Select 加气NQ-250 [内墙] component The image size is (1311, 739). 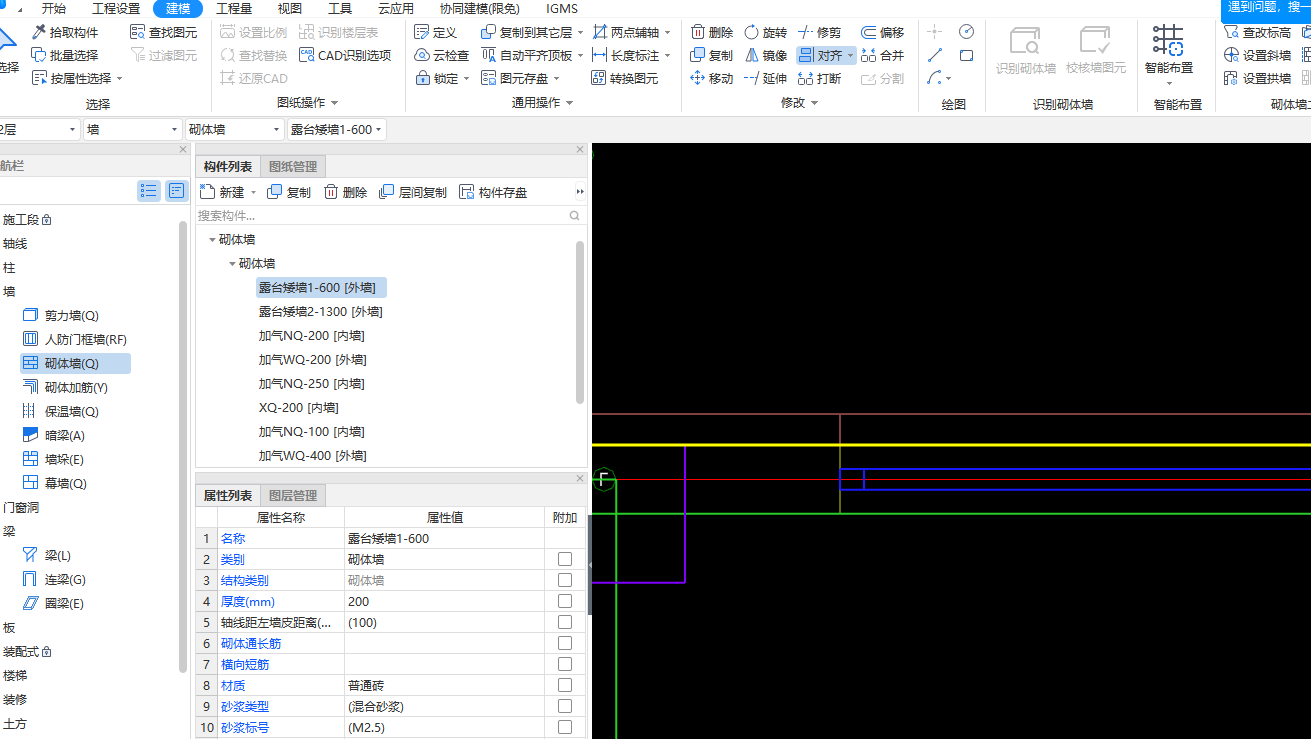point(311,383)
